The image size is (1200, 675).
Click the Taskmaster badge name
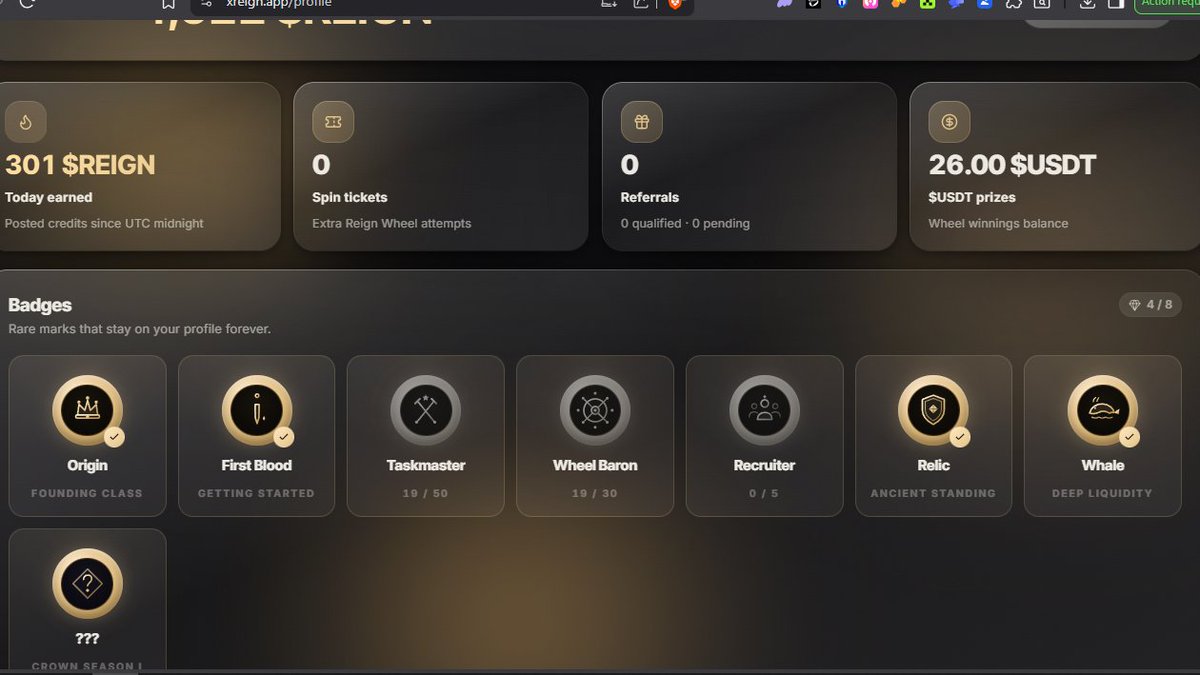pyautogui.click(x=426, y=465)
